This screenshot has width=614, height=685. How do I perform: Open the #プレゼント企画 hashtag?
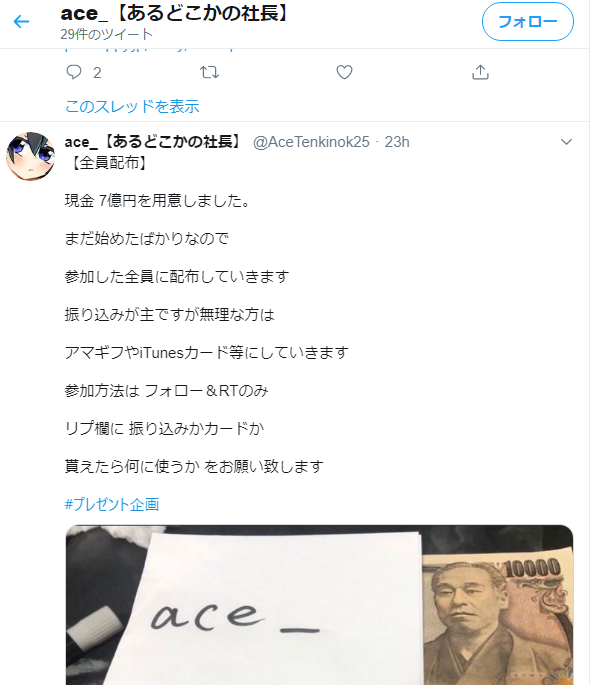112,504
